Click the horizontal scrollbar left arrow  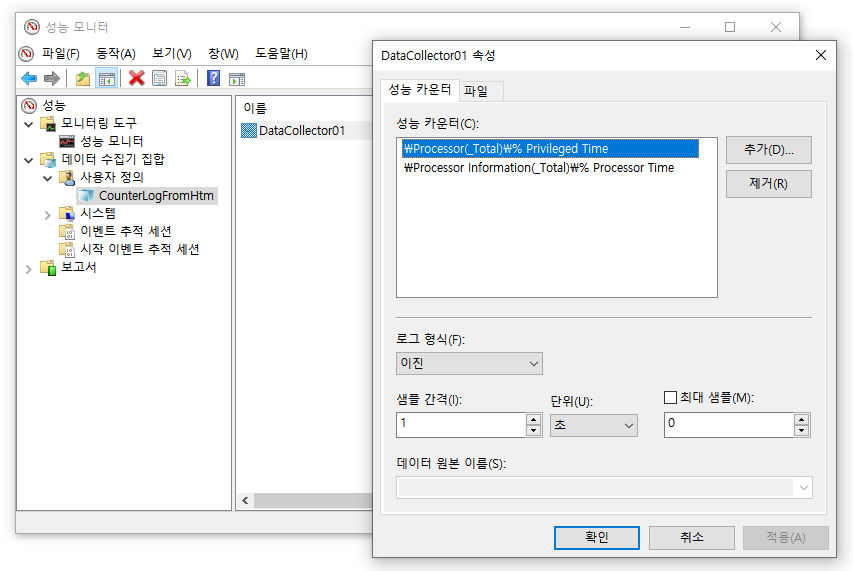[x=245, y=501]
